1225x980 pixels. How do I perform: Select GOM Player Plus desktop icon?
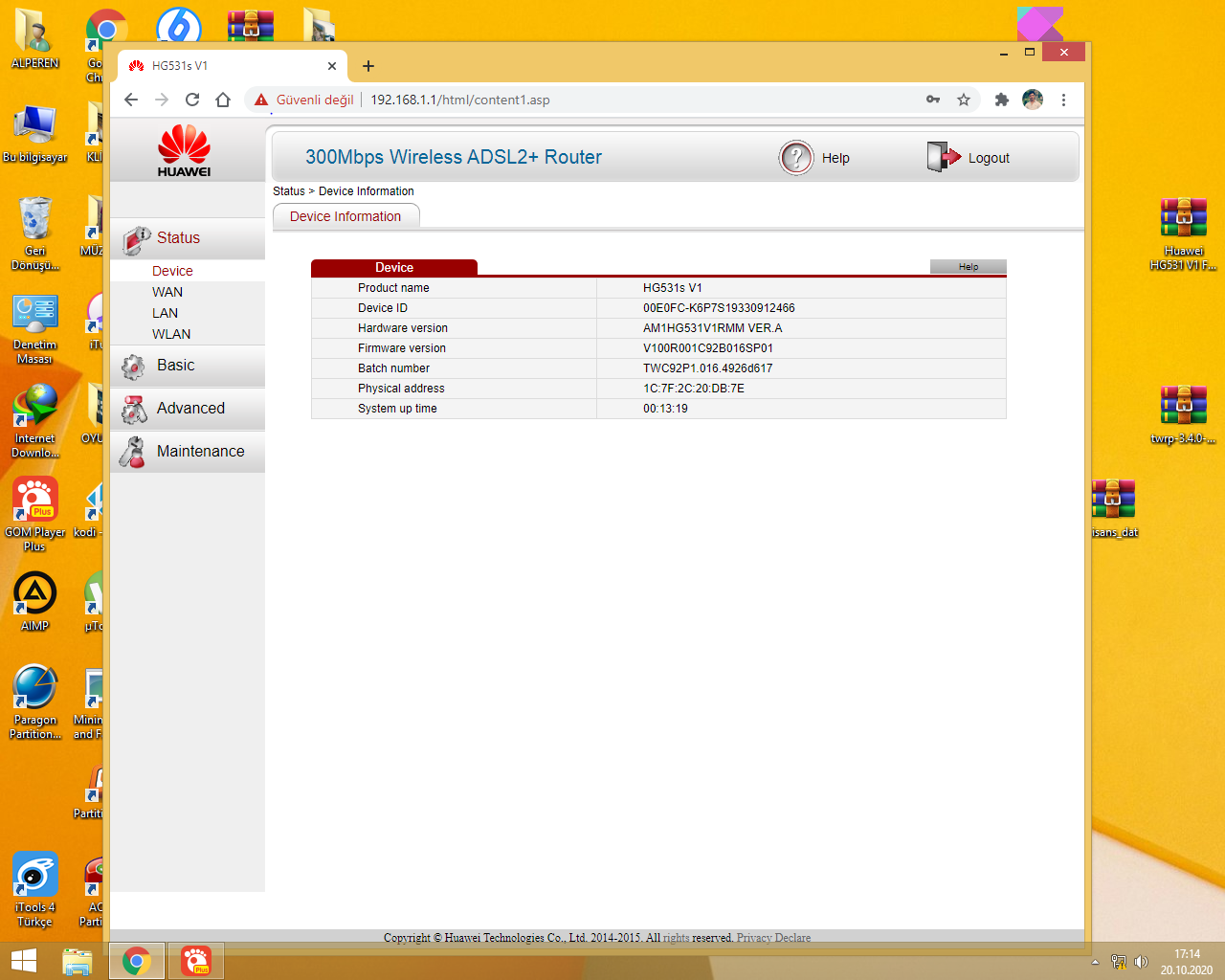pos(34,515)
